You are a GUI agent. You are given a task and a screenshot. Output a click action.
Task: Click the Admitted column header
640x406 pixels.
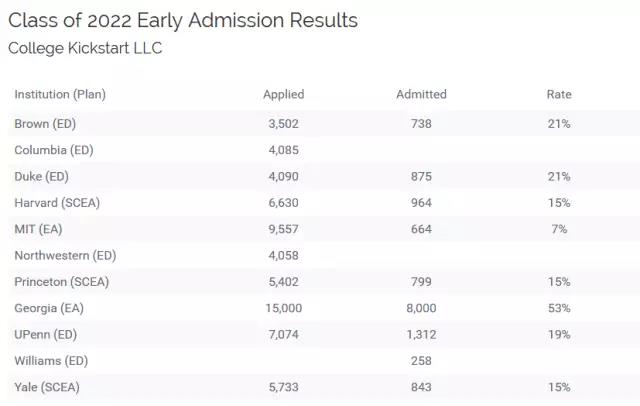point(421,95)
